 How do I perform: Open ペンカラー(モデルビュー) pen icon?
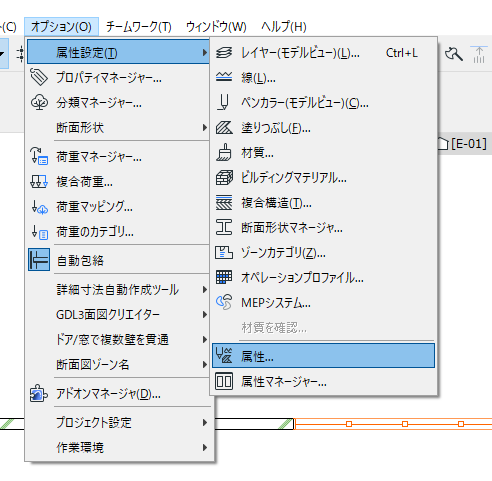(x=224, y=102)
